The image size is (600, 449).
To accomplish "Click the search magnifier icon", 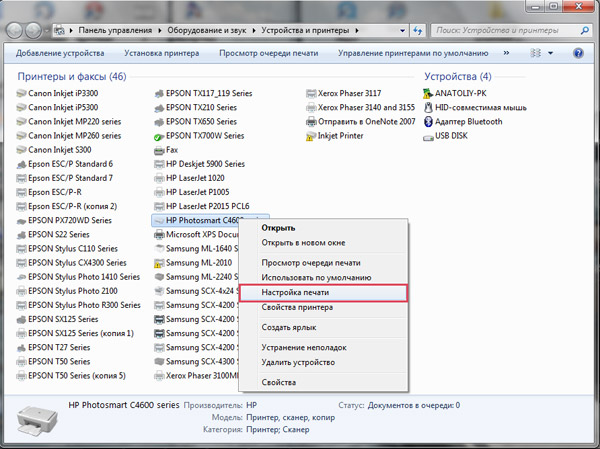I will click(584, 30).
